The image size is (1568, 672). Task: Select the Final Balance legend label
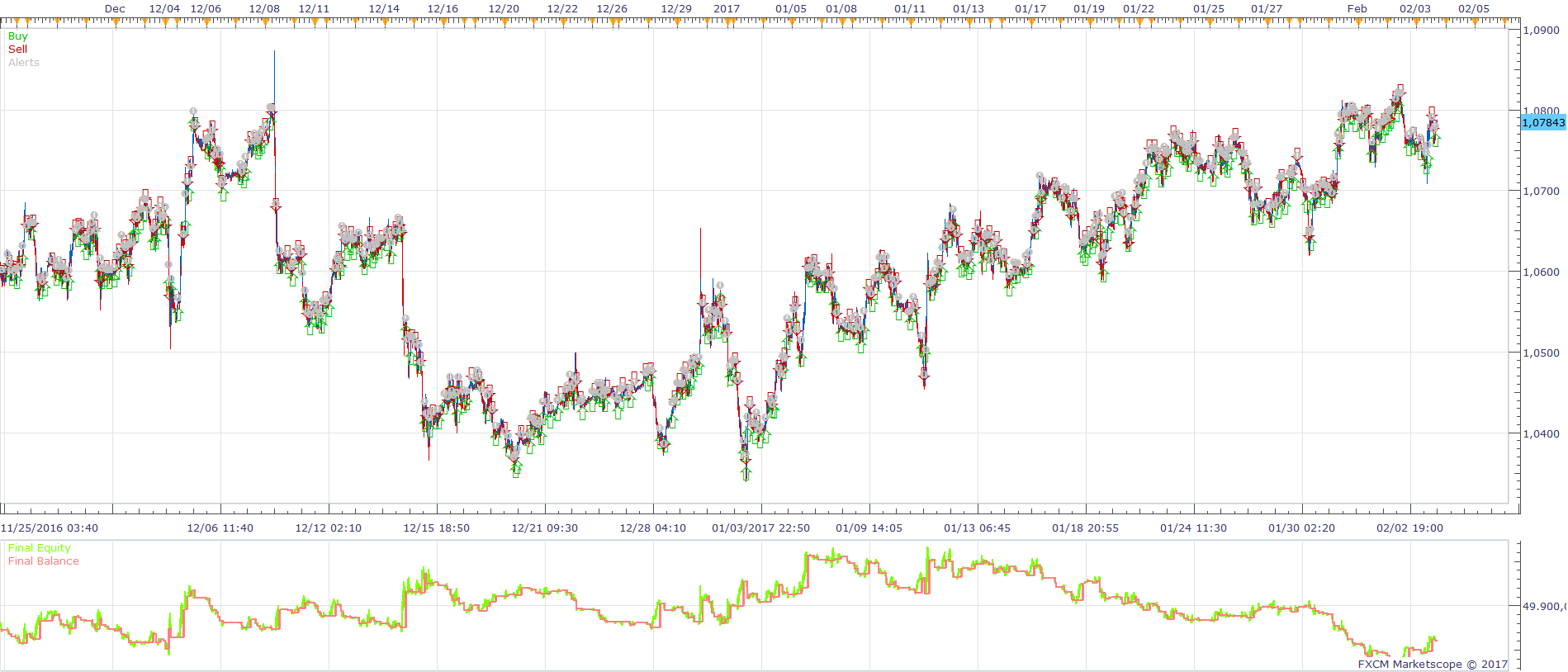(x=44, y=561)
